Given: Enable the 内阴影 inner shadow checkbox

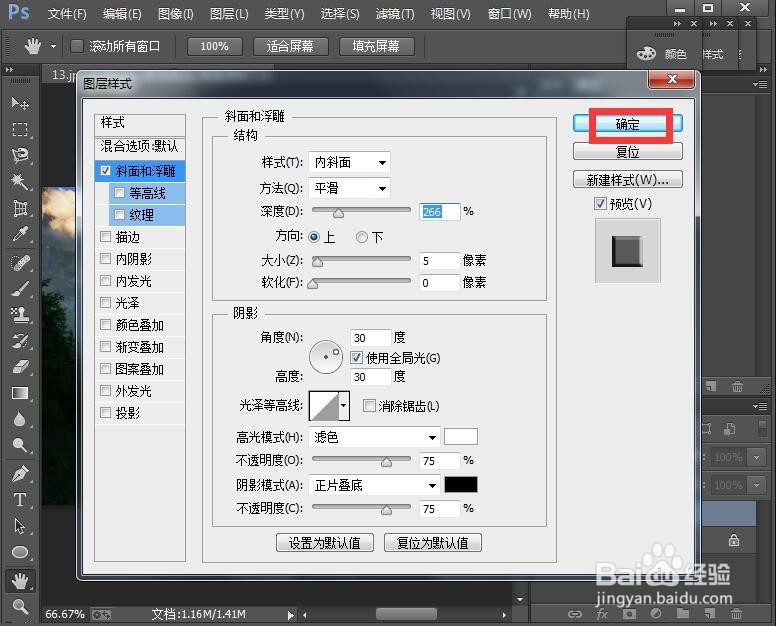Looking at the screenshot, I should 105,258.
